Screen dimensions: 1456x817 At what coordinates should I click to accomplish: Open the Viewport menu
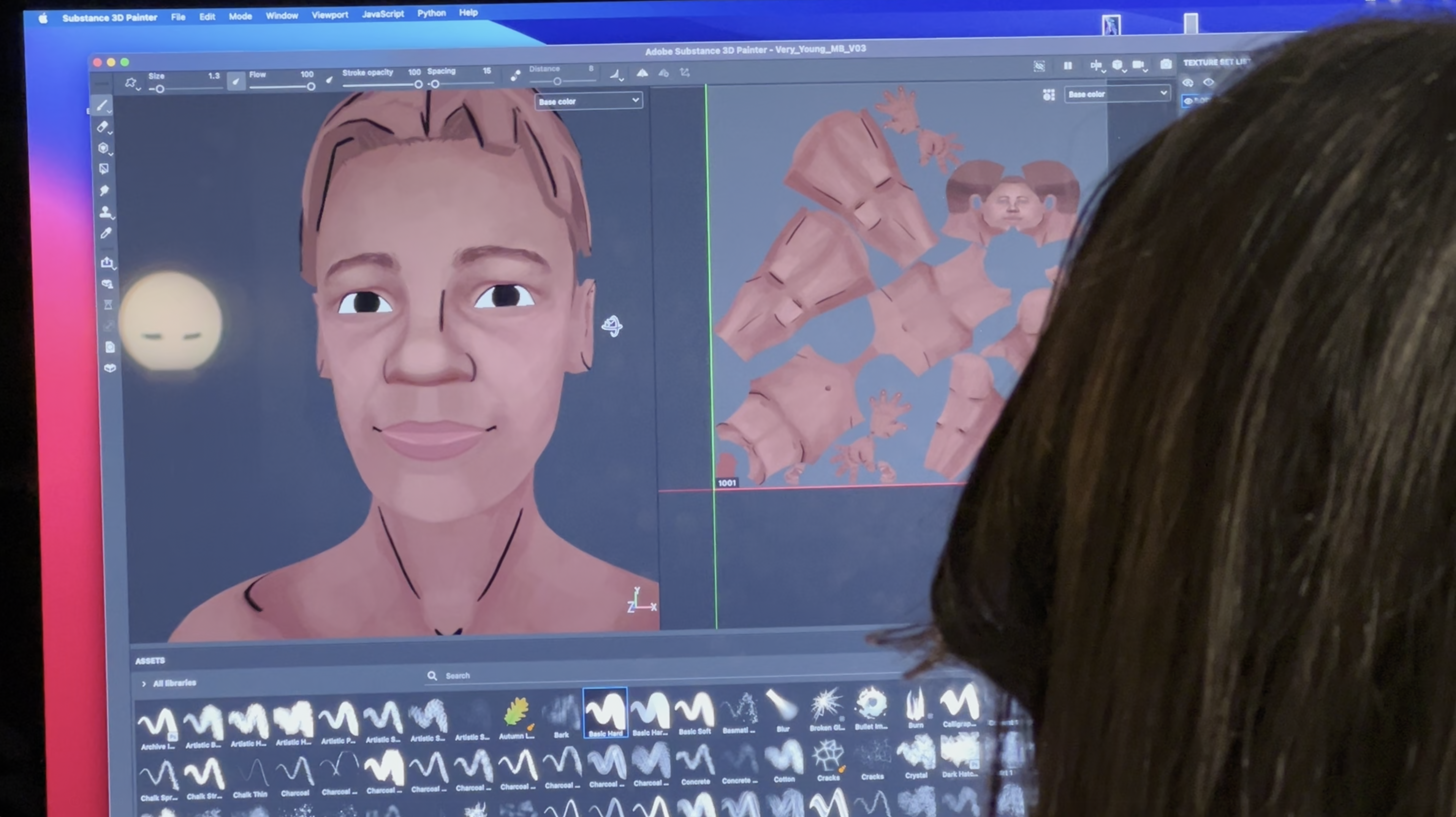(x=329, y=15)
